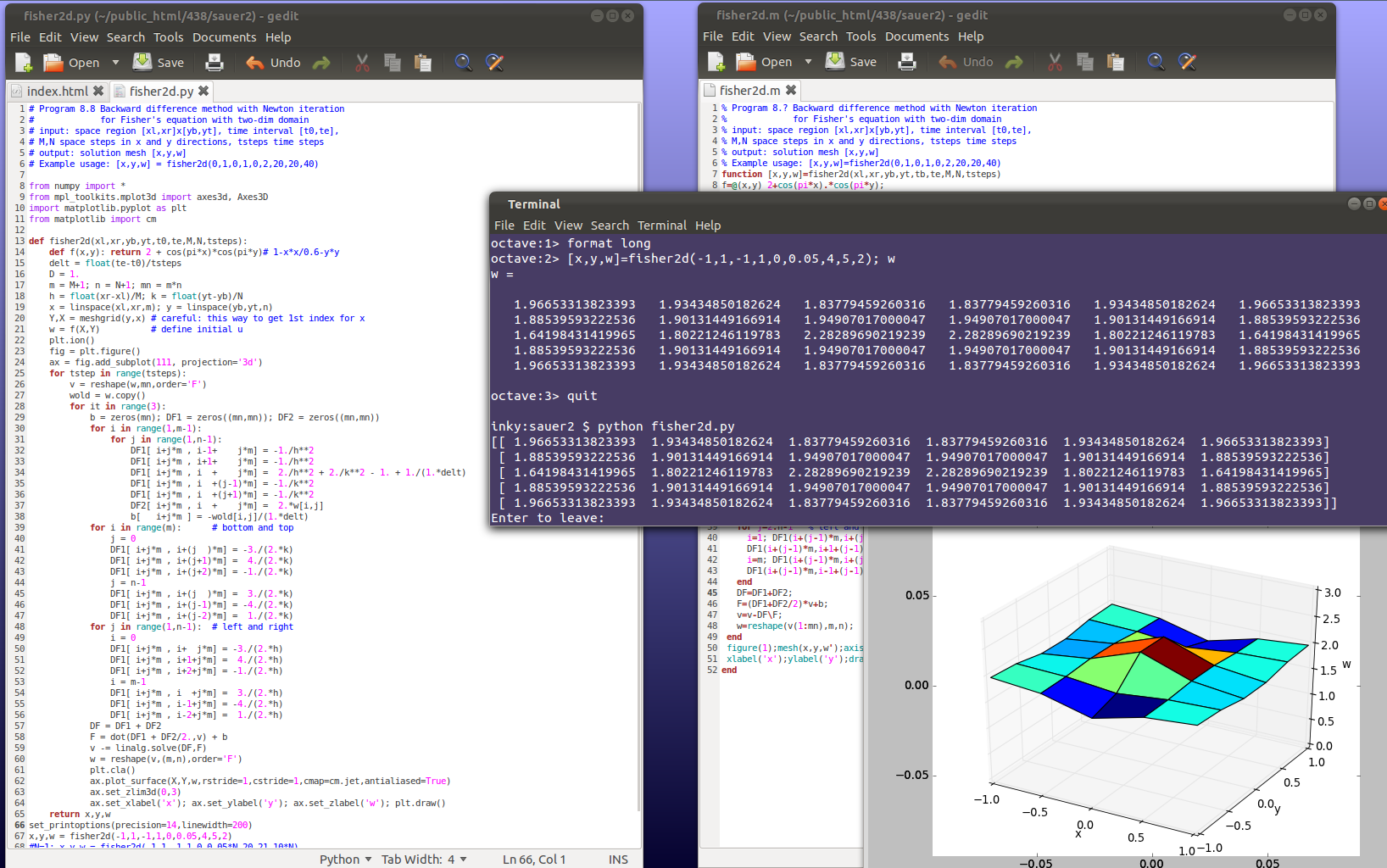This screenshot has height=868, width=1387.
Task: Click Open button in fisher2d.py gedit toolbar
Action: 72,63
